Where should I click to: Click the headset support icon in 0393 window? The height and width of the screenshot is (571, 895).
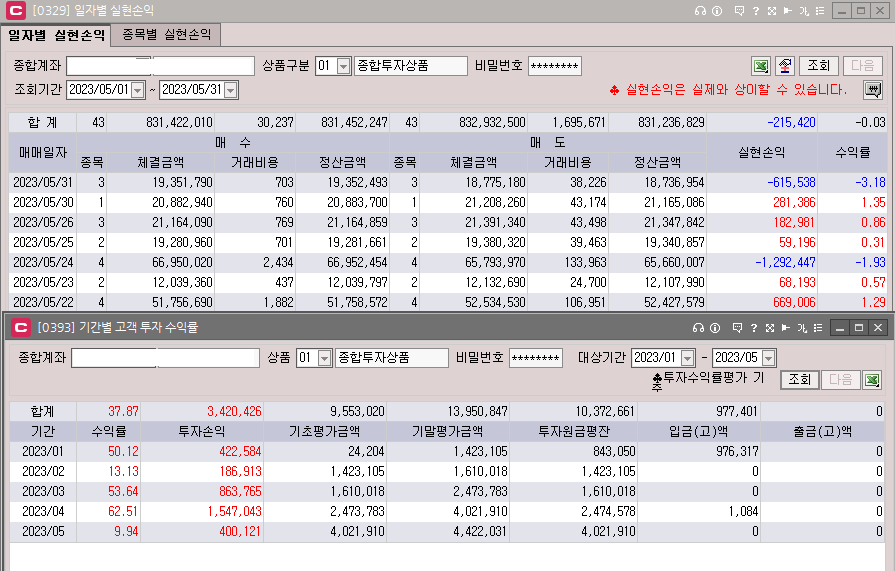point(698,328)
